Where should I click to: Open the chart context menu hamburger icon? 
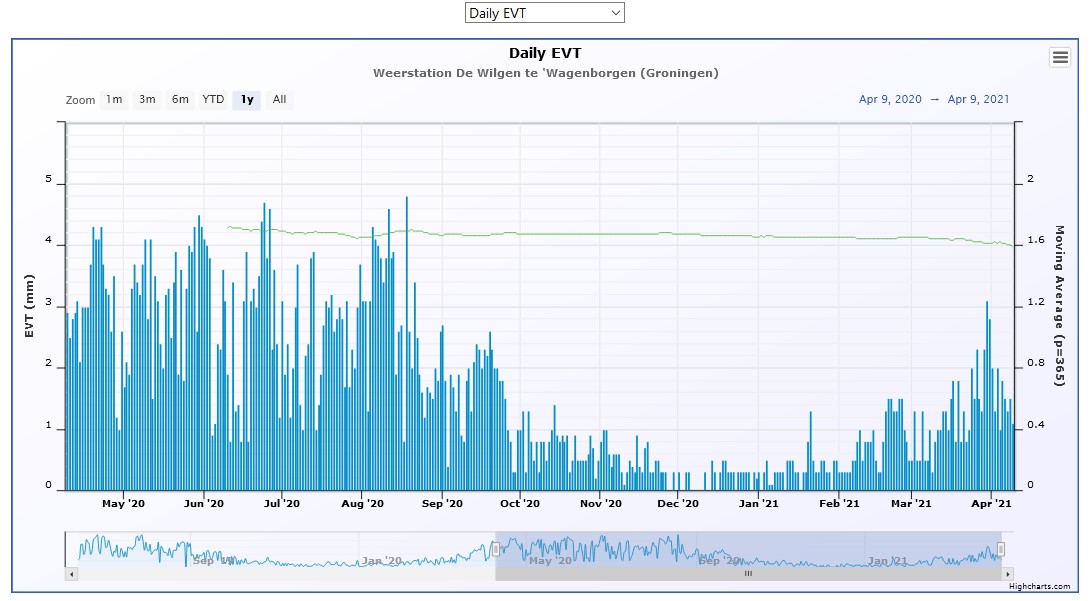pos(1060,57)
